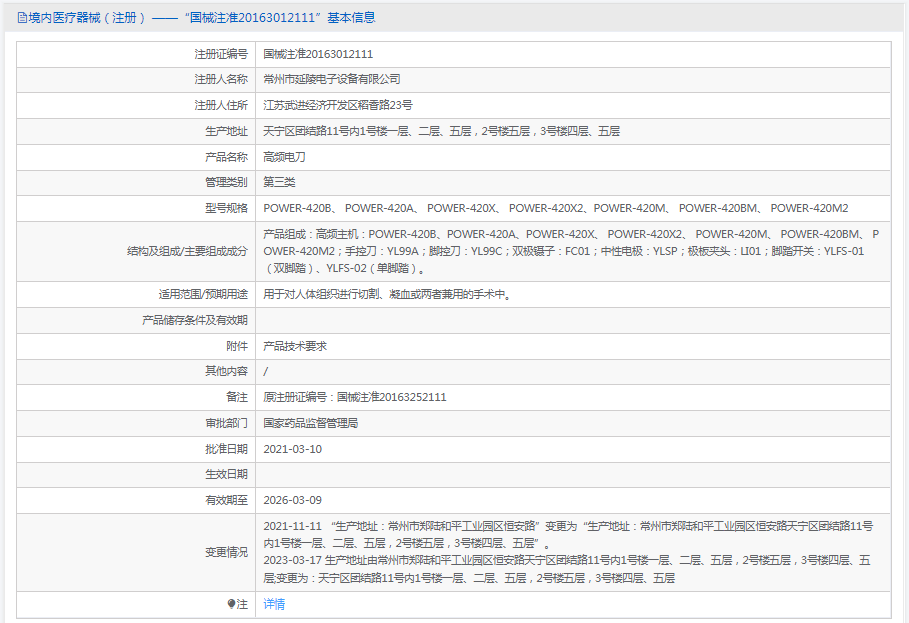Click registrant name 常州市延陵电子设备有限公司
This screenshot has width=909, height=623.
(x=332, y=79)
